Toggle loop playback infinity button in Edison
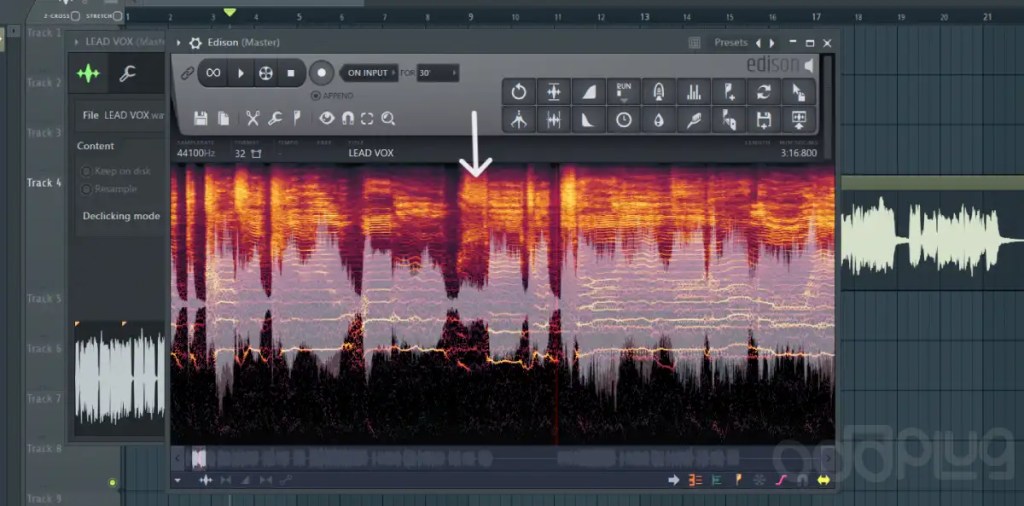 213,73
